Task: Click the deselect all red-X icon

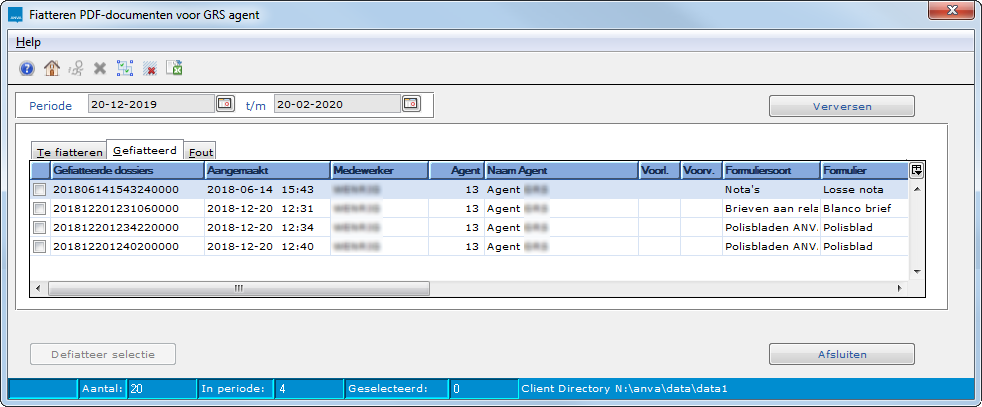Action: pyautogui.click(x=150, y=68)
